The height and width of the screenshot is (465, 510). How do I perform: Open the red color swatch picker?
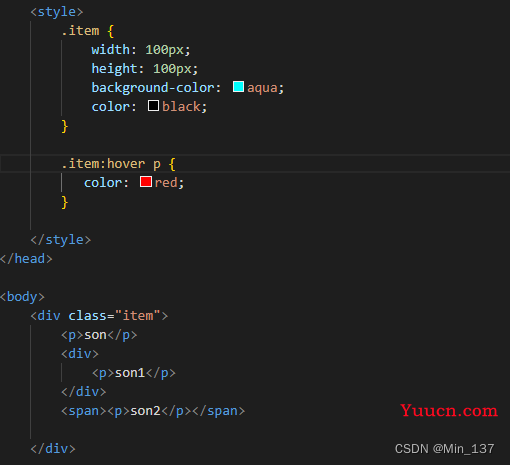146,182
